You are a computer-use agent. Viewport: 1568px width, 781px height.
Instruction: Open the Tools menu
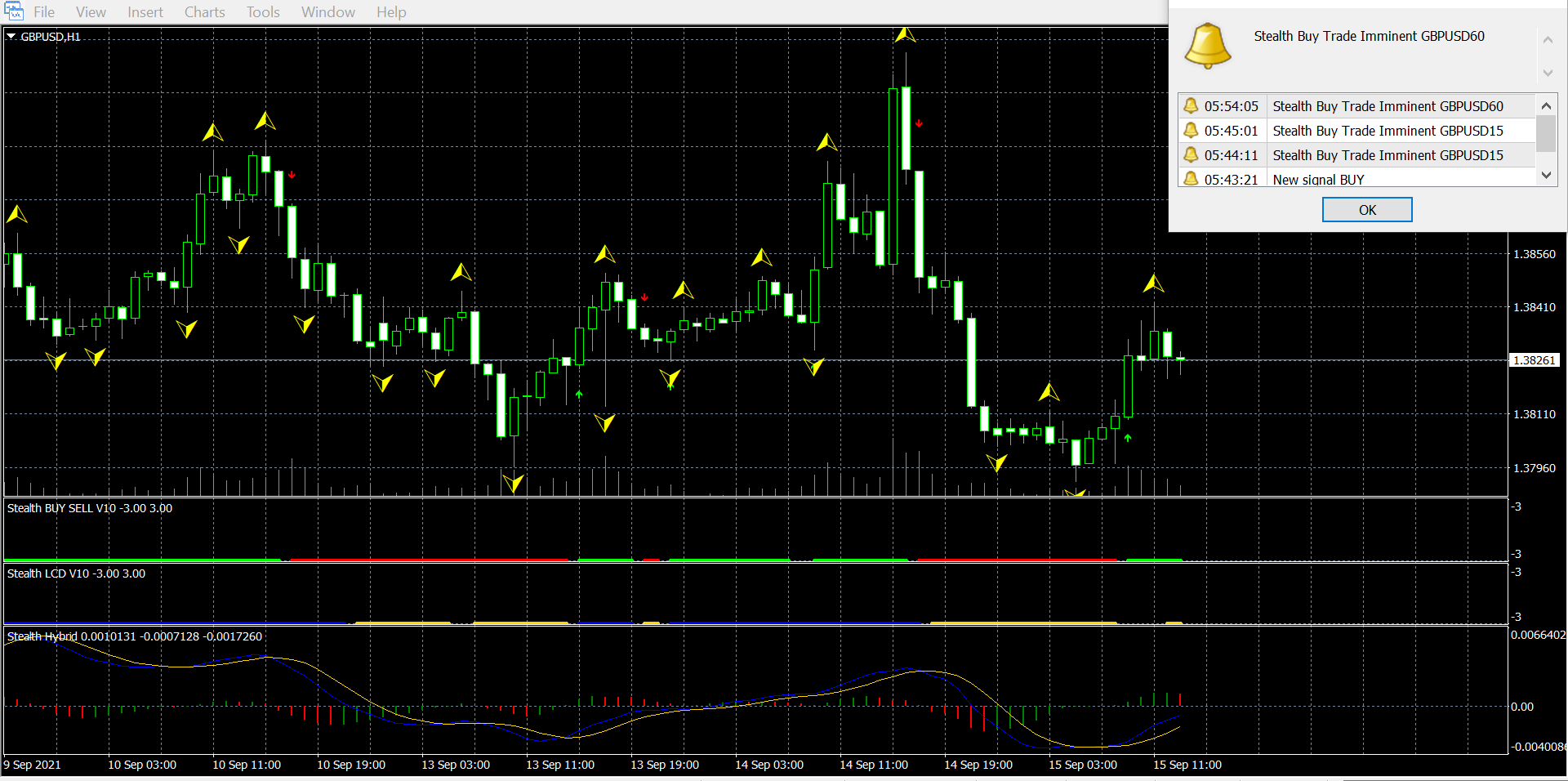coord(263,12)
